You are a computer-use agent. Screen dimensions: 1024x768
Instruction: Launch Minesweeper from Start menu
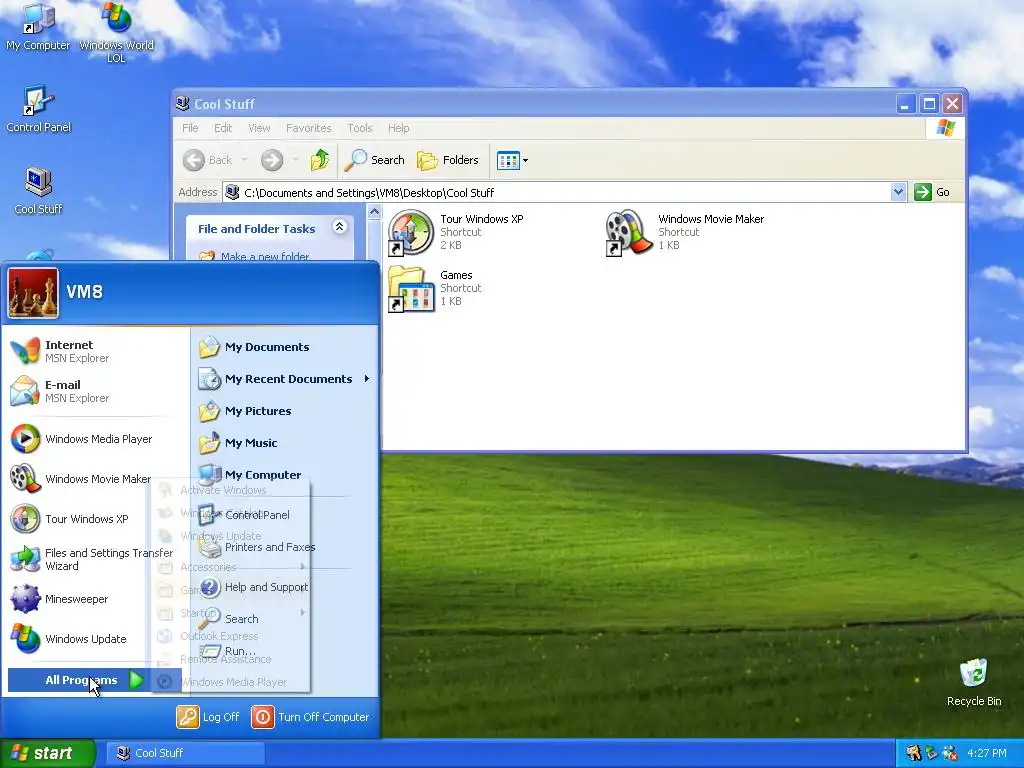(x=95, y=599)
